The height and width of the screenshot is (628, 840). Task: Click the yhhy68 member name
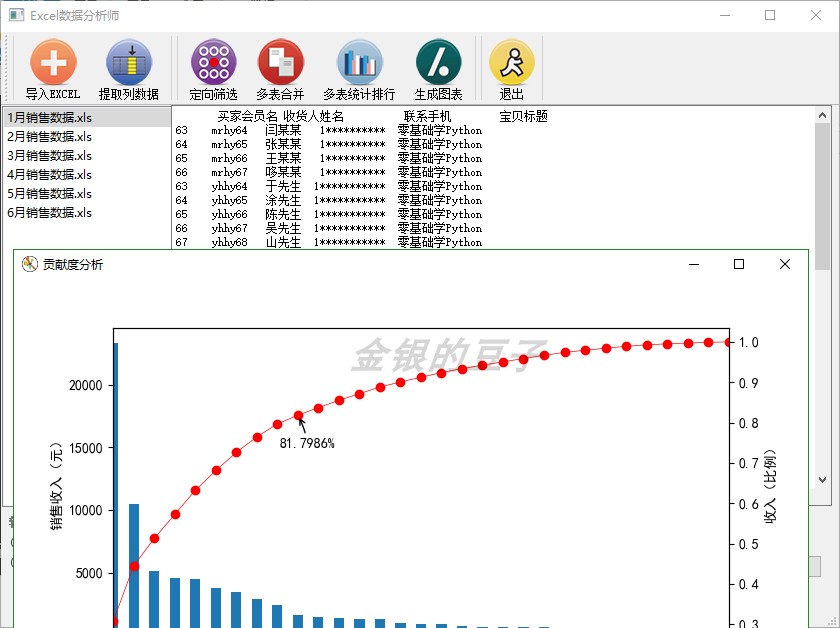(229, 242)
